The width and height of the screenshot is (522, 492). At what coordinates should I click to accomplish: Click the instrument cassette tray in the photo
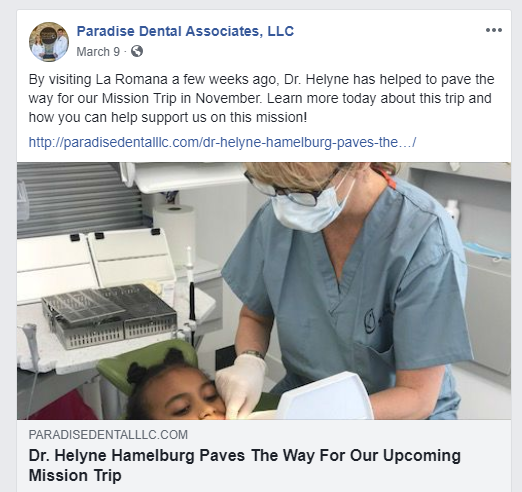coord(109,315)
